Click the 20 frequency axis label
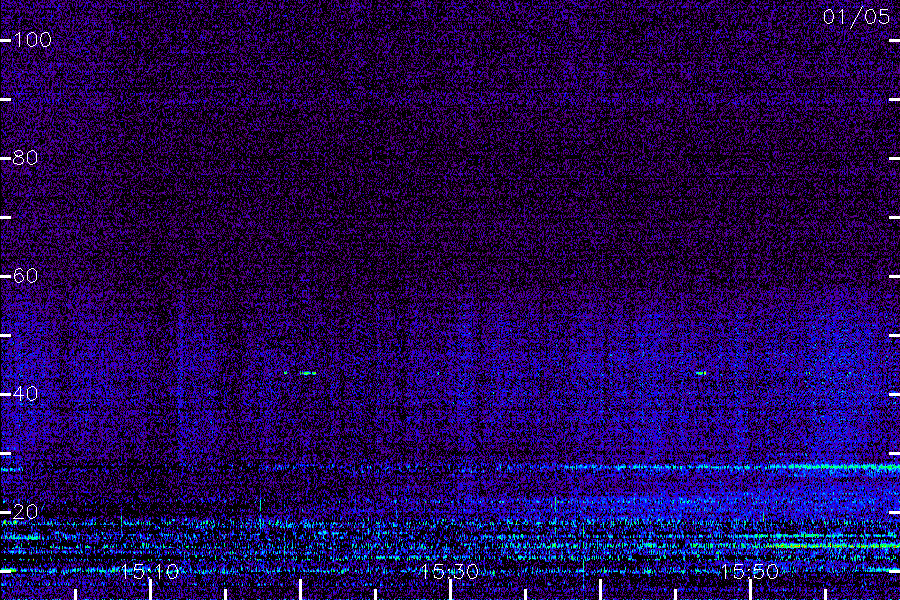900x600 pixels. coord(25,512)
